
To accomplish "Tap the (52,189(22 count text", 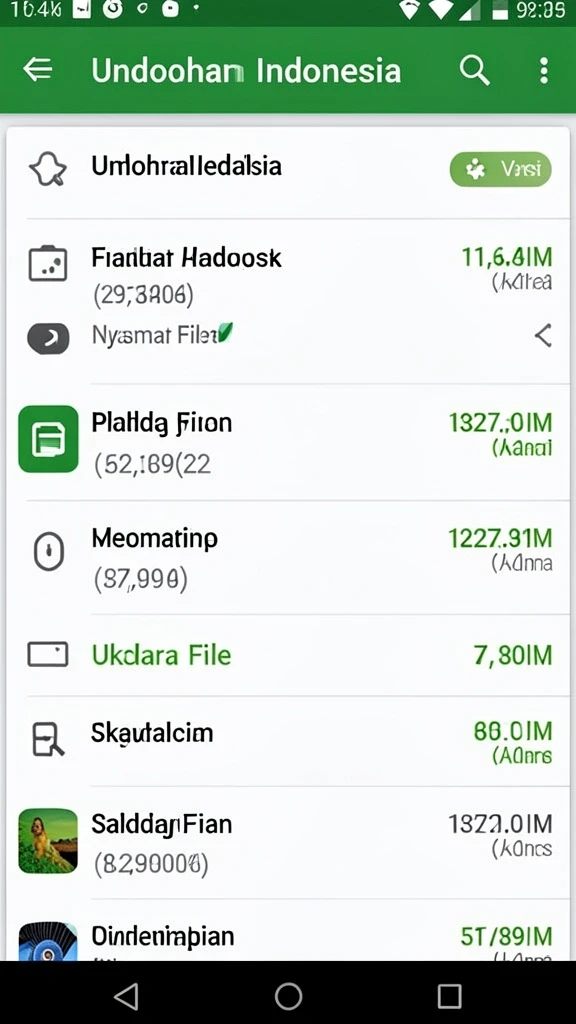I will (152, 464).
